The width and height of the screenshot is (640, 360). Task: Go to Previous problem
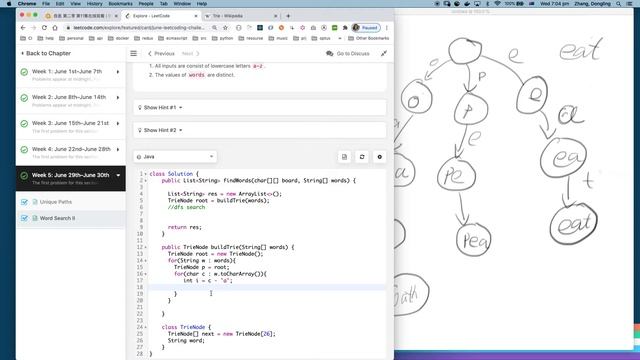pos(161,53)
